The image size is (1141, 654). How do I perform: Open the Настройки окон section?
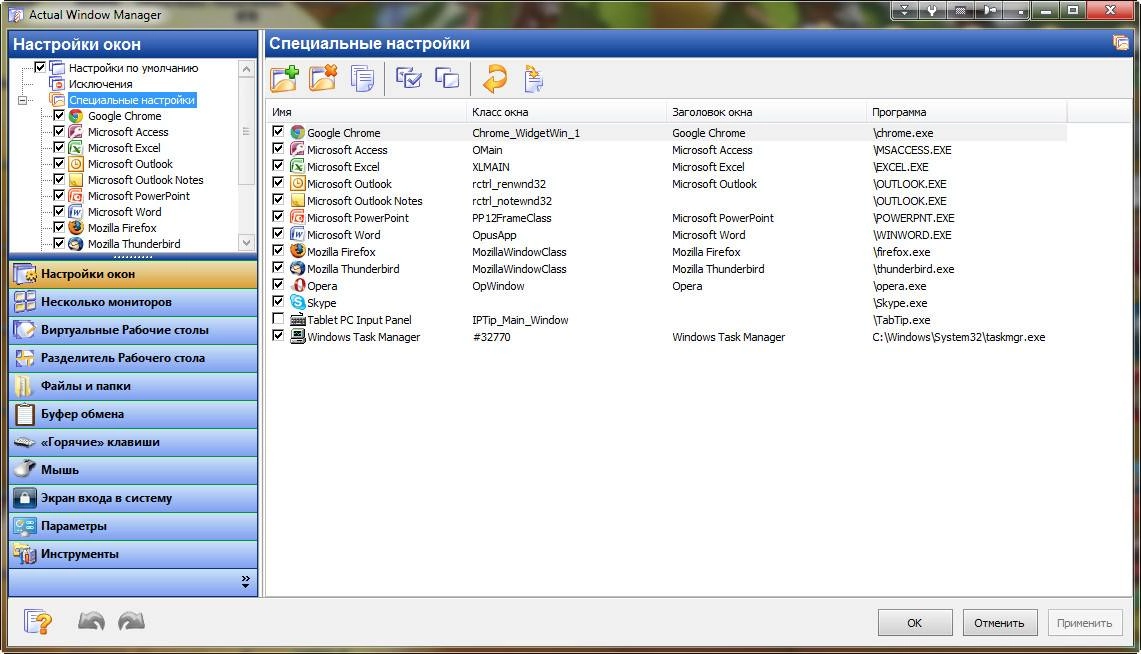click(133, 274)
